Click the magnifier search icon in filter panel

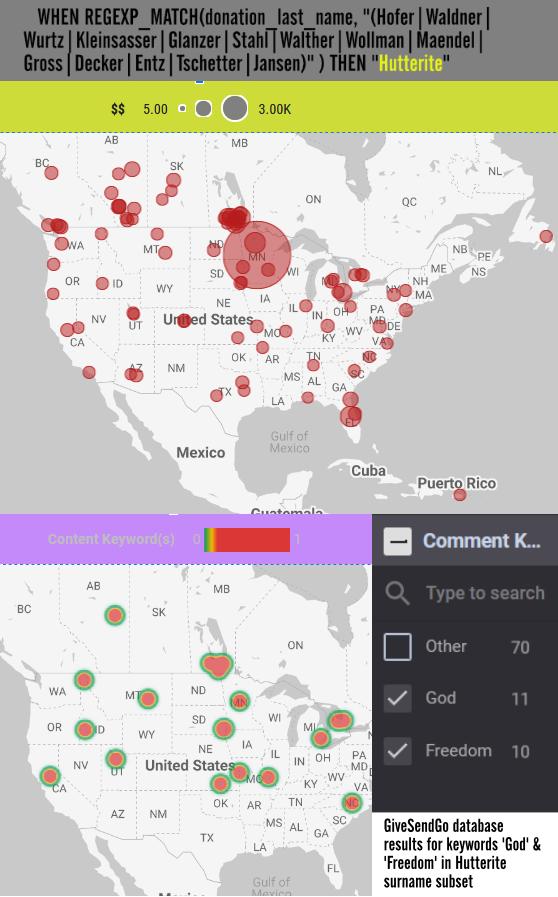(397, 593)
